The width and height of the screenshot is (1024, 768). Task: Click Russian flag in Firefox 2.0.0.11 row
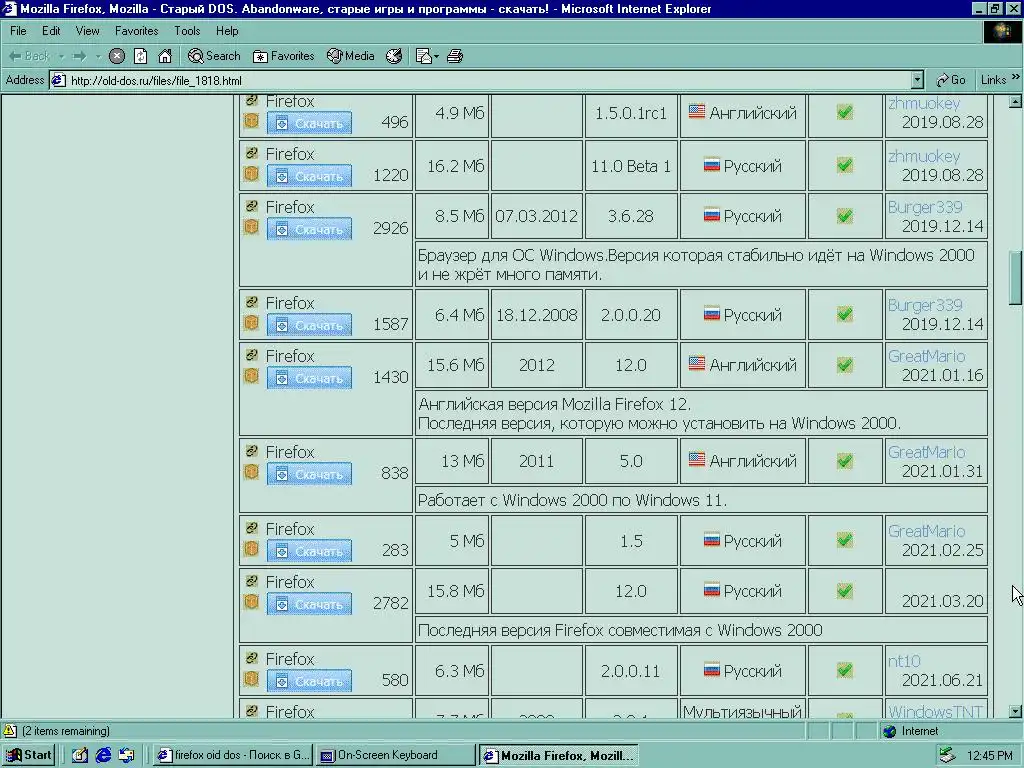point(712,669)
